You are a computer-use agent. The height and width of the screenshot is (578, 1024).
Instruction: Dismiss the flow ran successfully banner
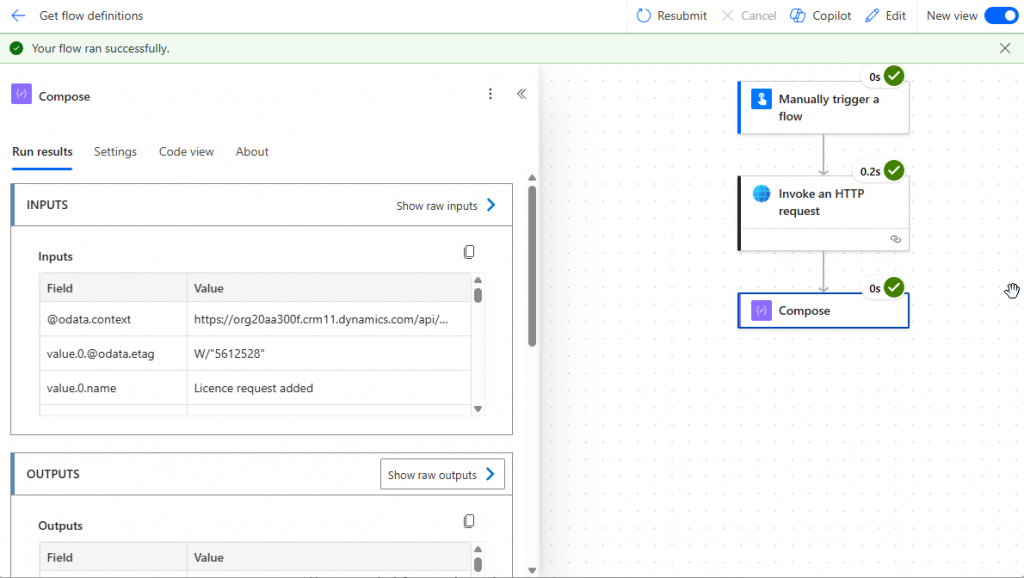coord(1005,48)
